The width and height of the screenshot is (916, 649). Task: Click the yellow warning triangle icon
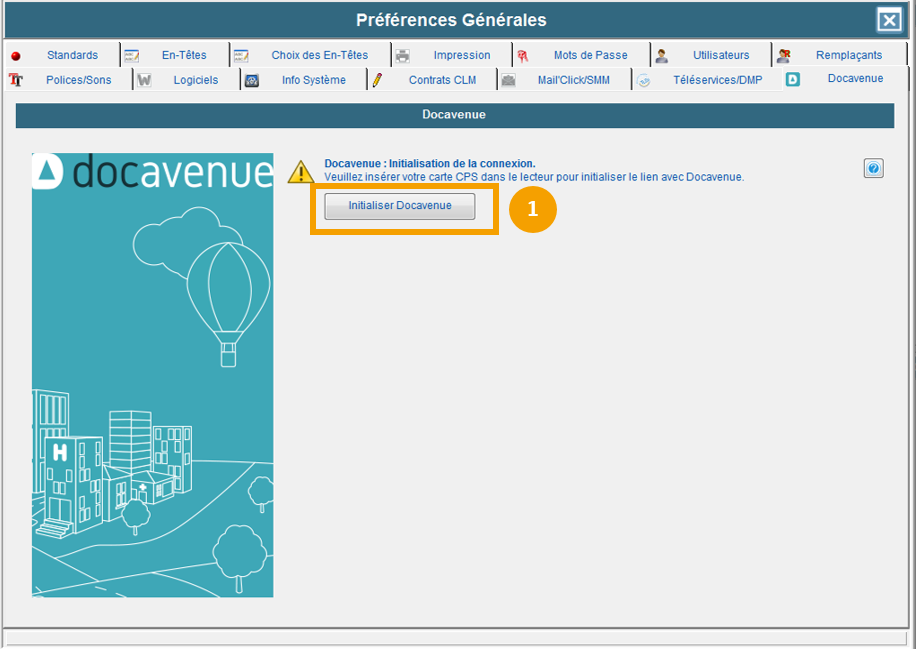pyautogui.click(x=301, y=172)
